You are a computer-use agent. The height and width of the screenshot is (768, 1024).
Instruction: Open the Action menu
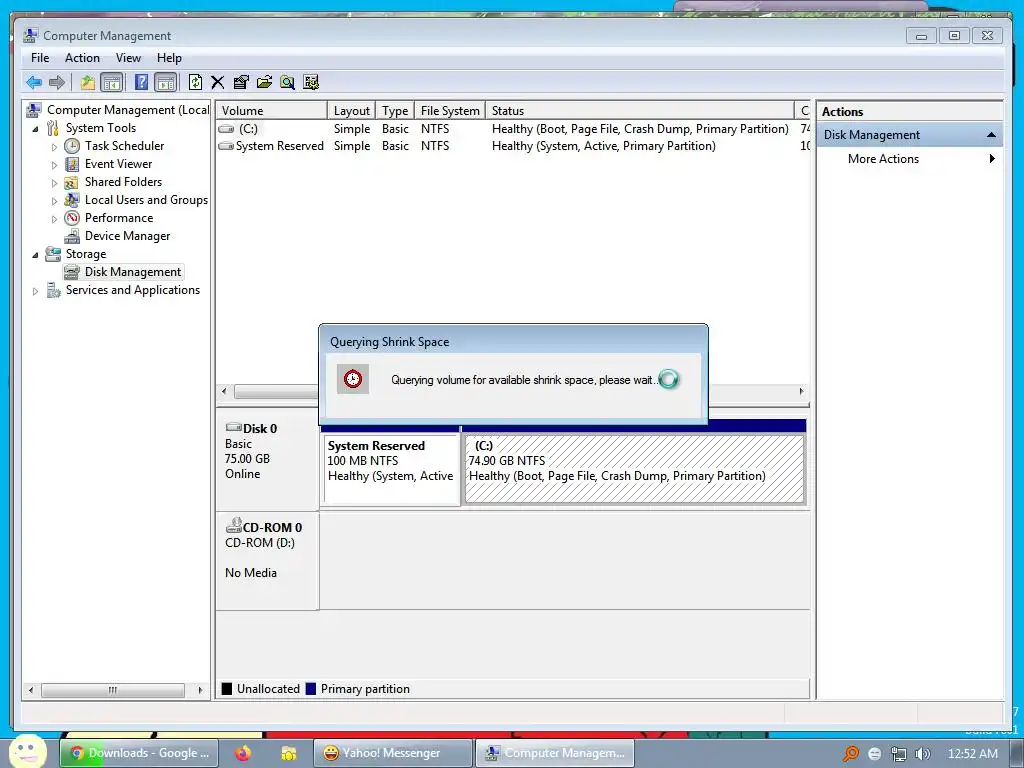pos(82,57)
